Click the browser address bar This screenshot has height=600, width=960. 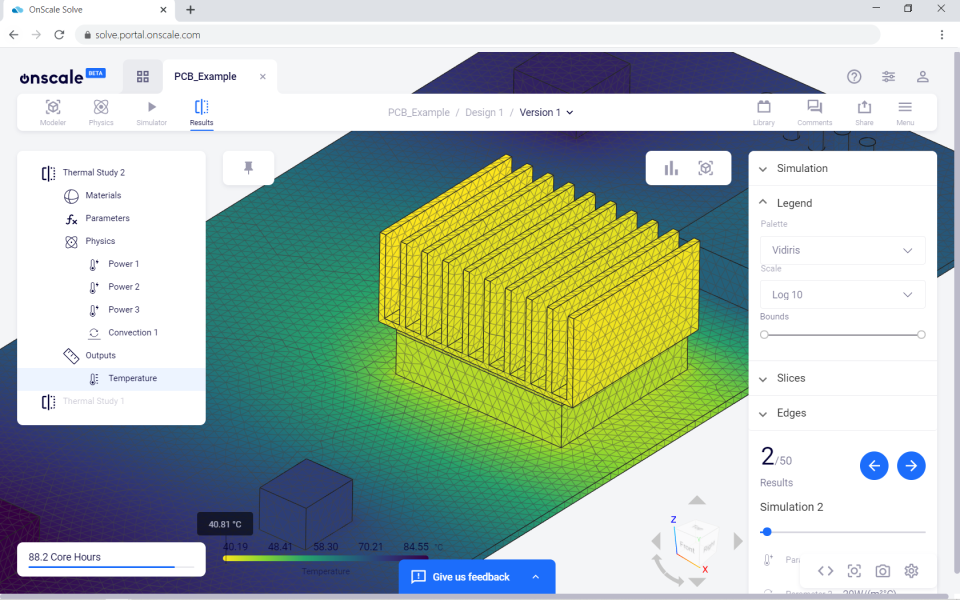pyautogui.click(x=478, y=35)
